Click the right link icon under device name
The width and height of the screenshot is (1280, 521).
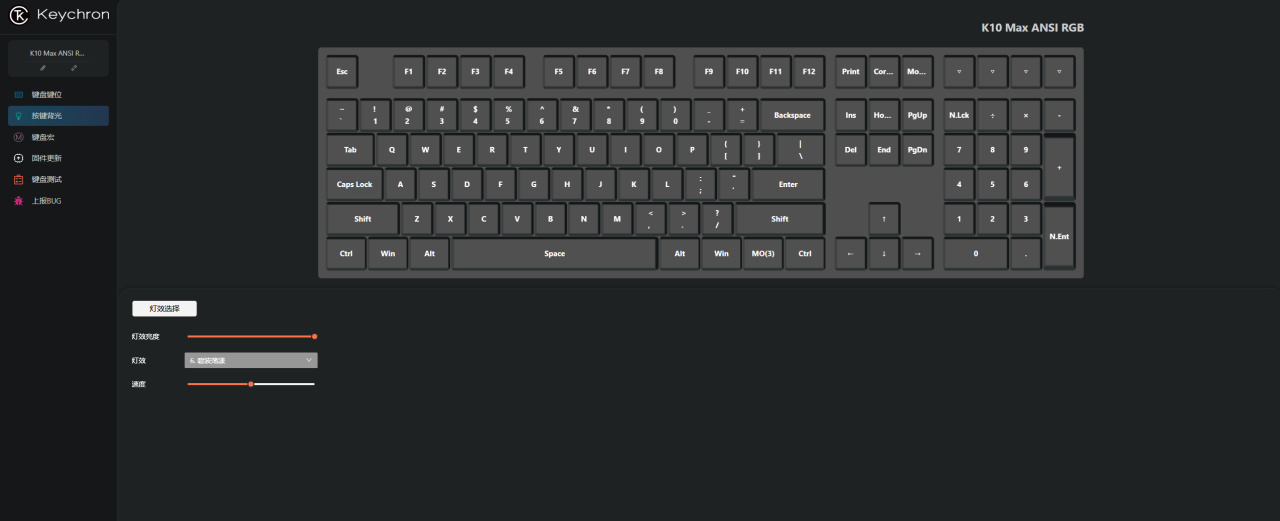[74, 68]
